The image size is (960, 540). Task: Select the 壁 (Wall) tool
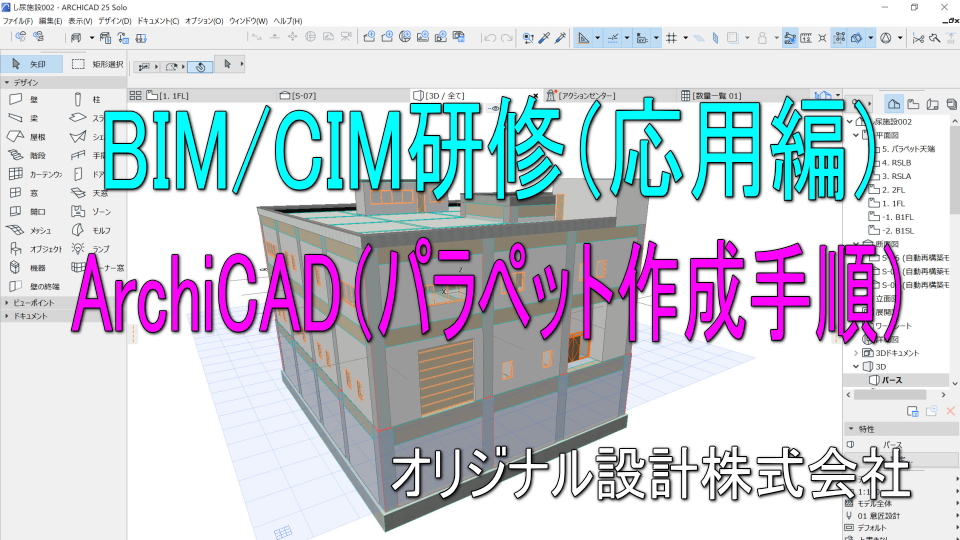[x=28, y=100]
